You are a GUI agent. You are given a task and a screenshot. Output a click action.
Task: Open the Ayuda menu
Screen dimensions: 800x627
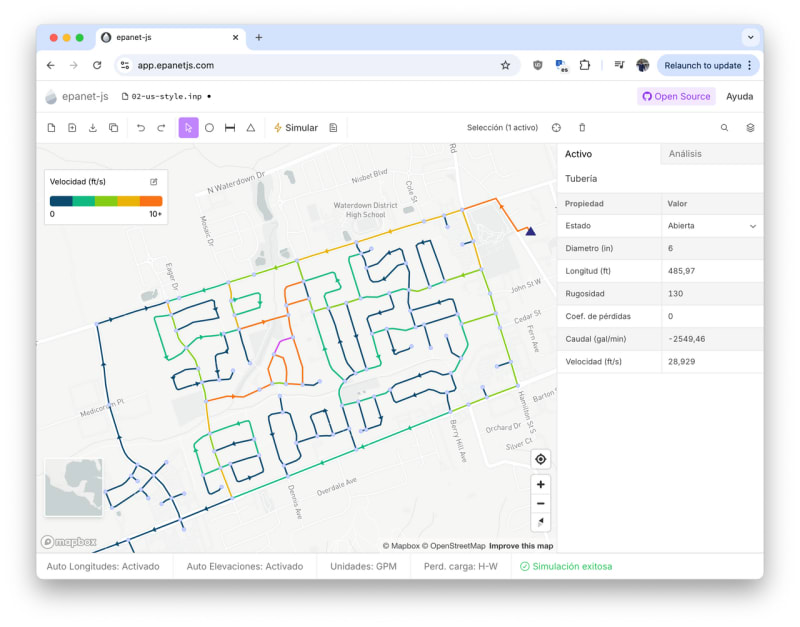tap(739, 97)
